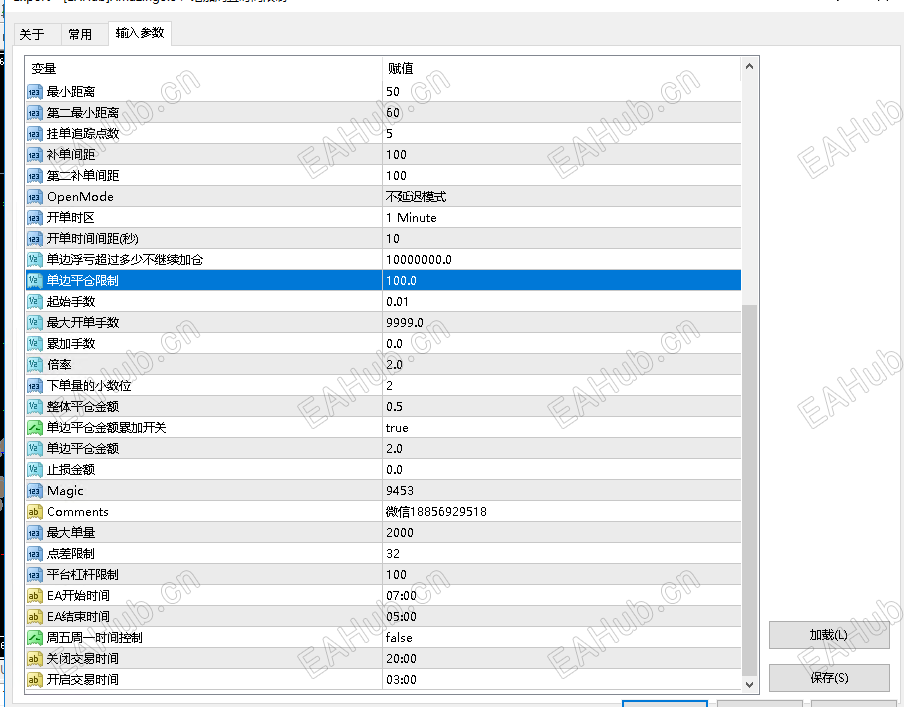Click the icon beside 累加手数
This screenshot has height=707, width=904.
click(35, 344)
